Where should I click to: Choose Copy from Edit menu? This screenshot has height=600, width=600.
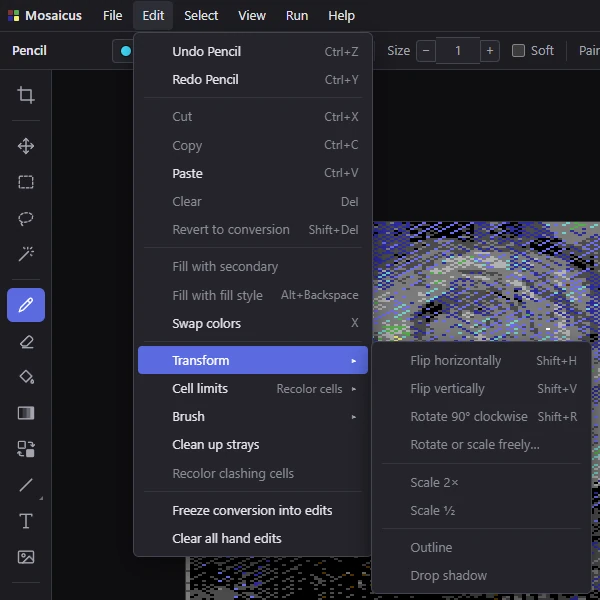coord(253,145)
